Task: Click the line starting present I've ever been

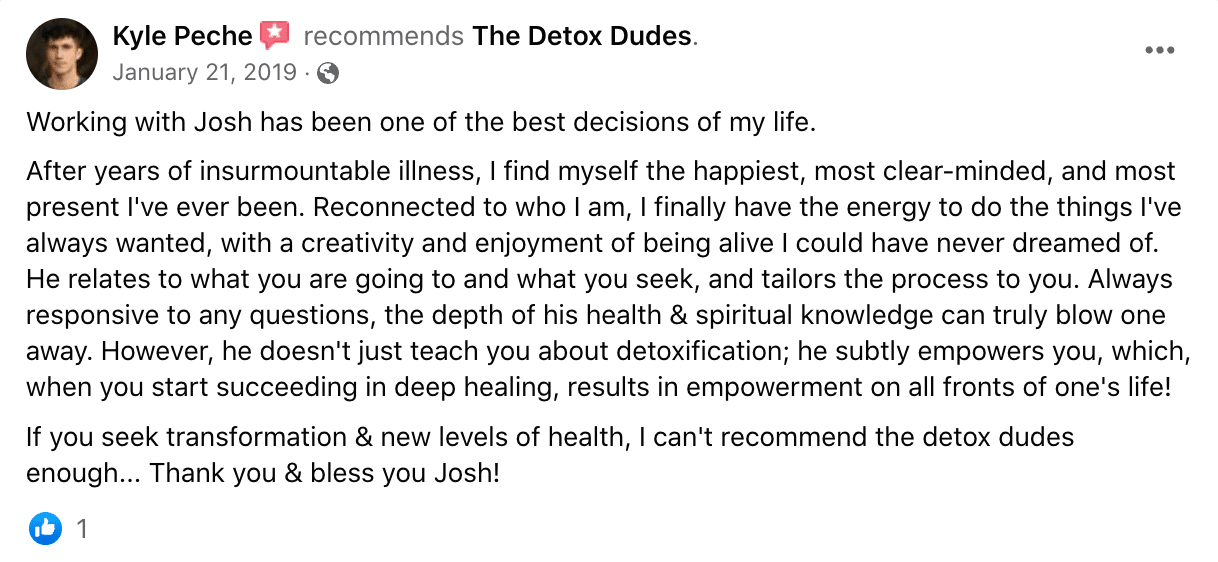Action: click(604, 207)
